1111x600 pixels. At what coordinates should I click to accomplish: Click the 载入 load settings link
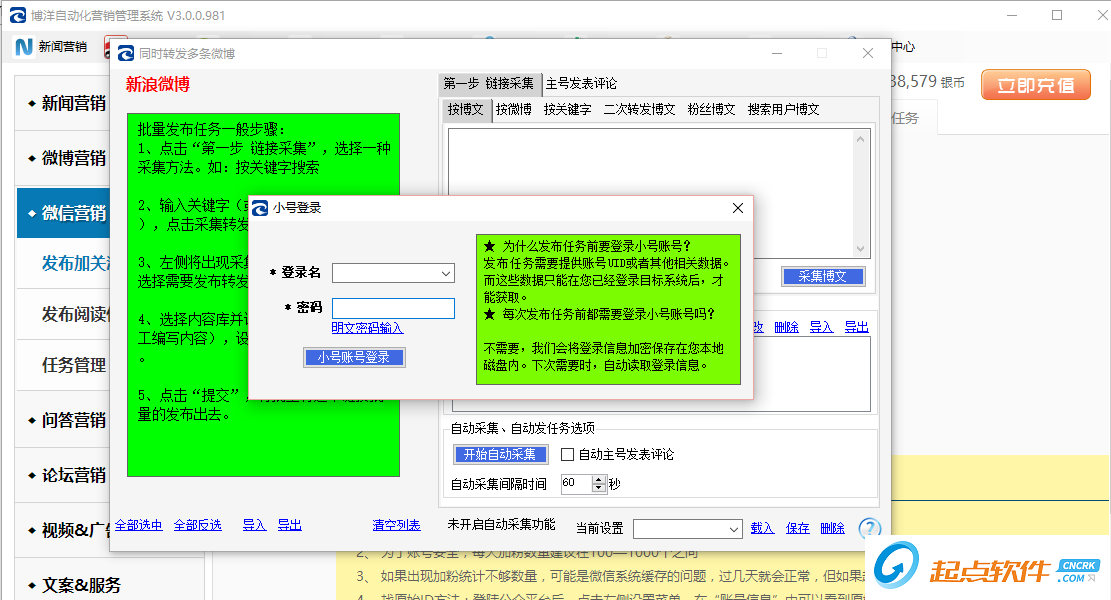tap(762, 528)
